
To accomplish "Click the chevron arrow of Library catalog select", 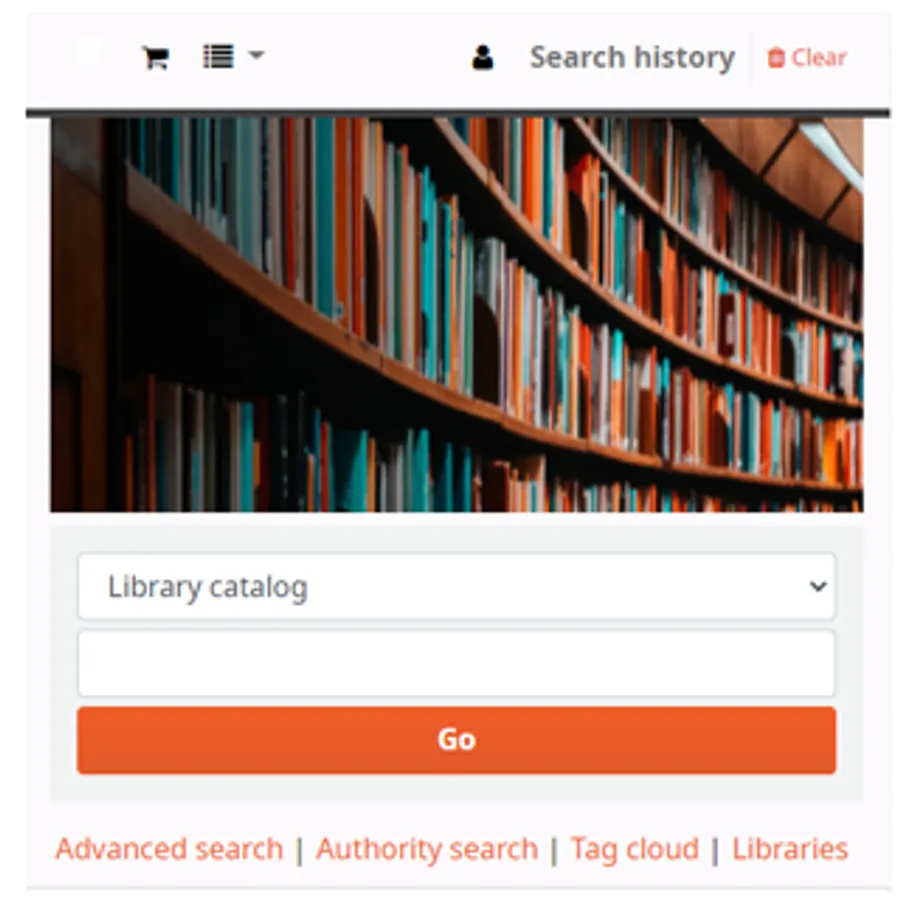I will tap(818, 586).
